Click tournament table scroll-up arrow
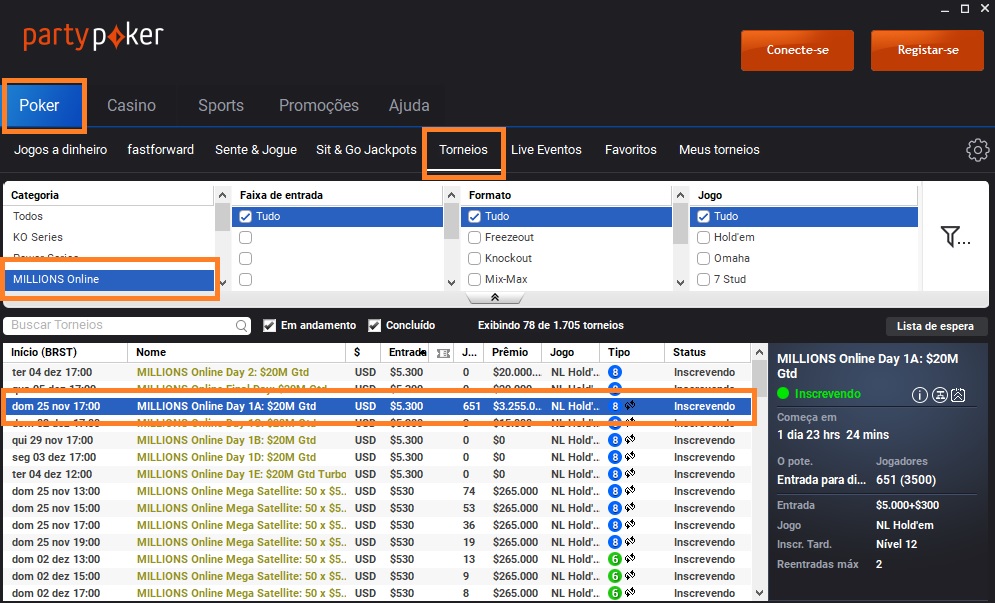This screenshot has width=995, height=603. tap(759, 352)
